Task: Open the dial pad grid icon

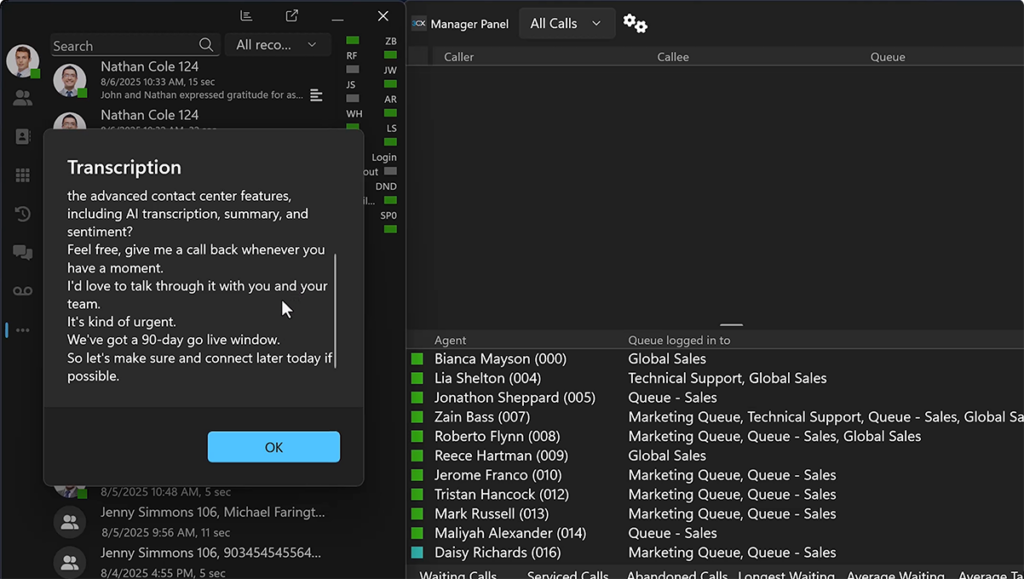Action: 22,175
